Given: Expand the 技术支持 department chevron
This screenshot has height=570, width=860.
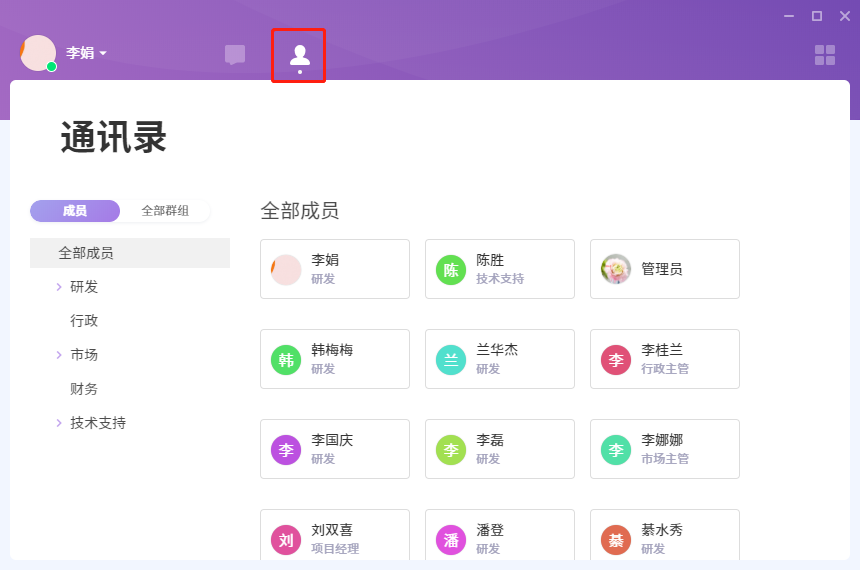Looking at the screenshot, I should [x=59, y=423].
